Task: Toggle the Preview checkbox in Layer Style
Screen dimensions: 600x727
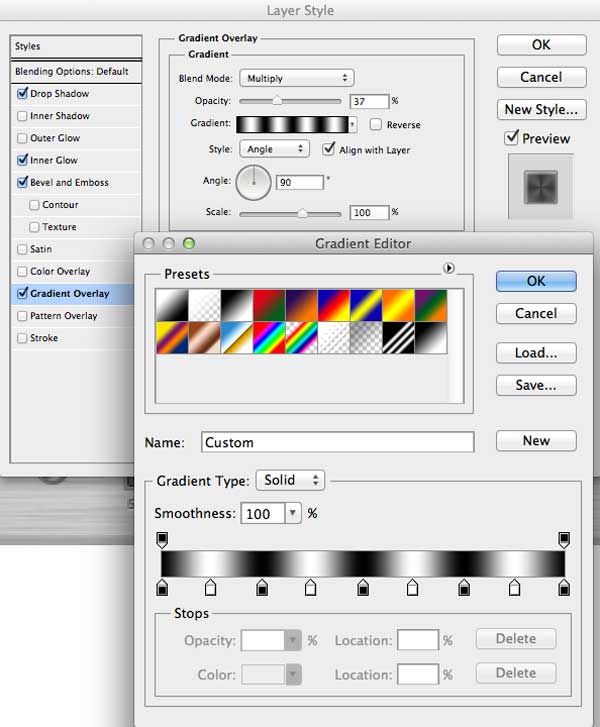Action: point(511,138)
